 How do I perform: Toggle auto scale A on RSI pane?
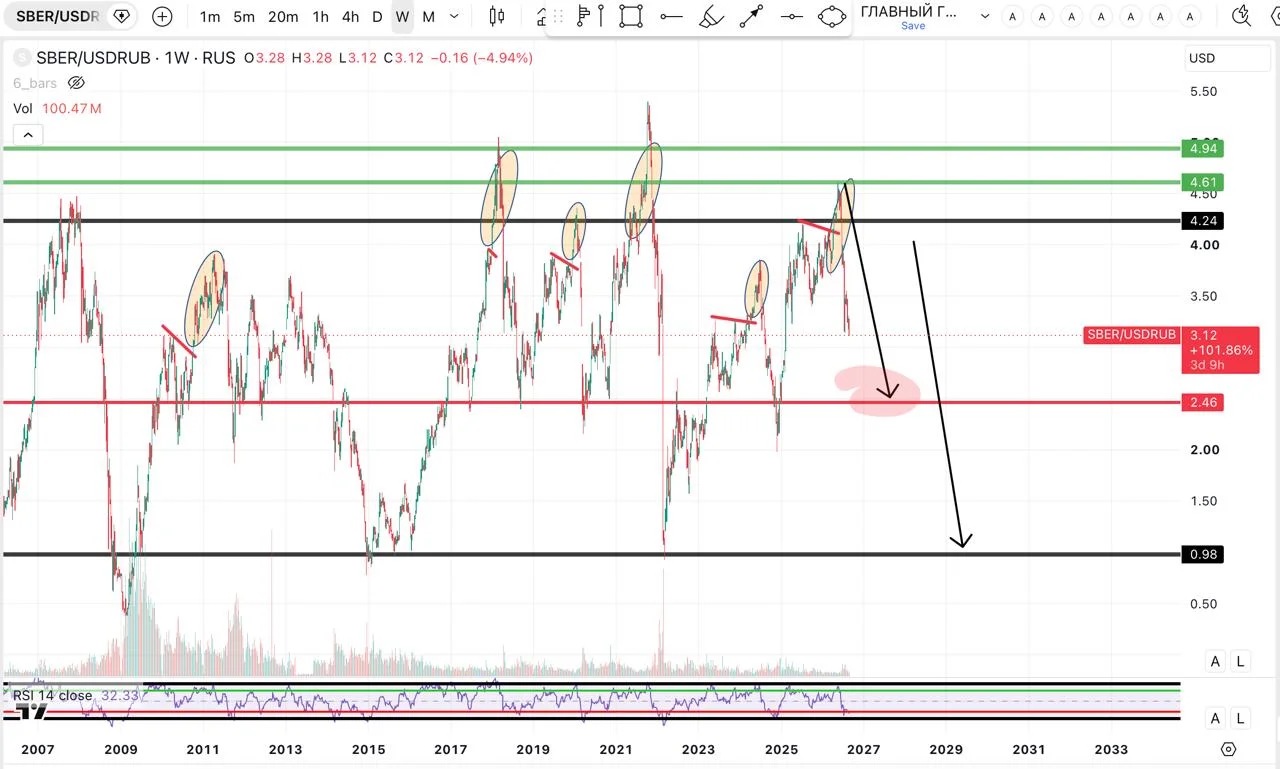pyautogui.click(x=1216, y=718)
